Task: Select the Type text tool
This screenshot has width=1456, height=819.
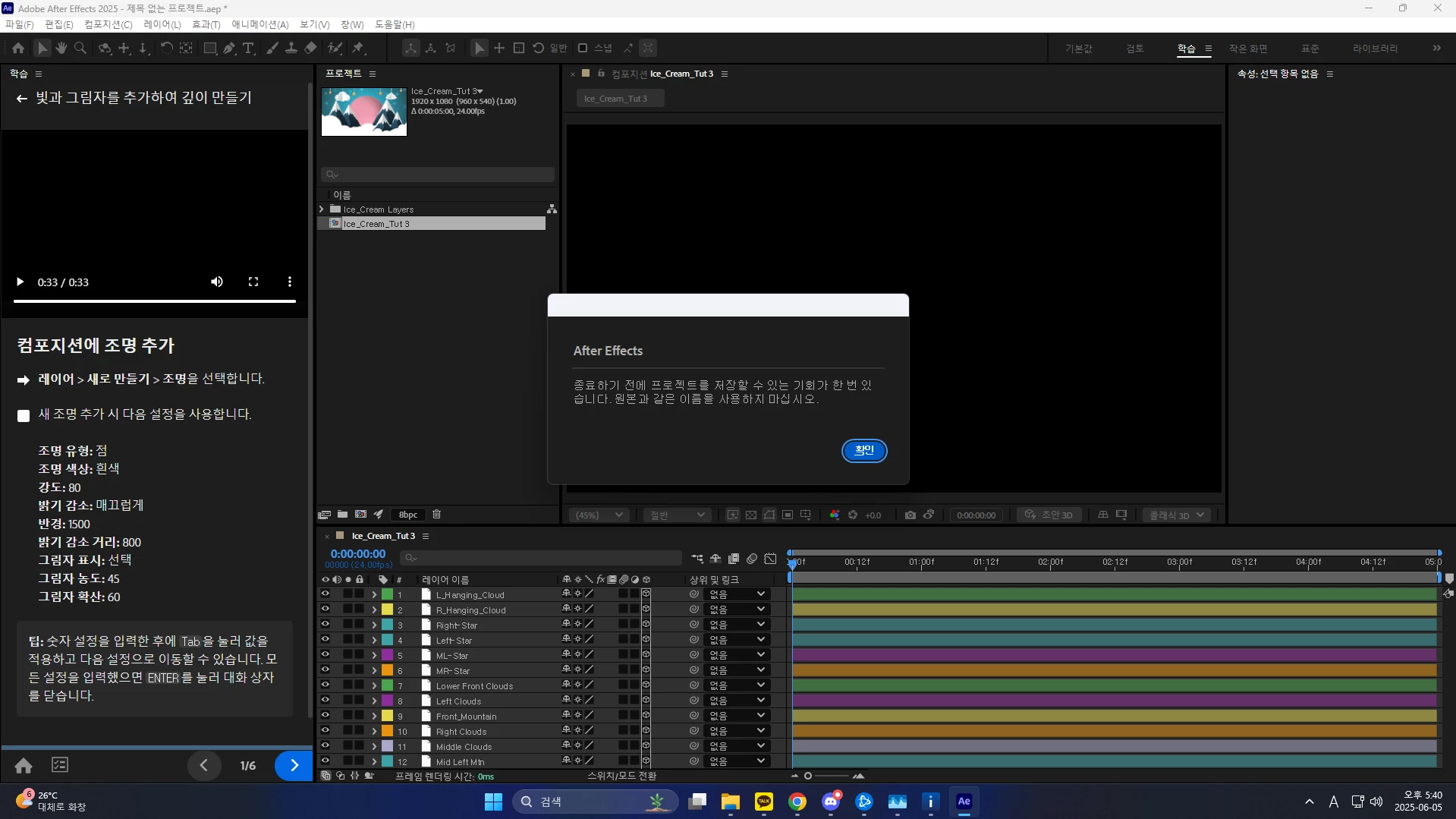Action: click(x=248, y=48)
